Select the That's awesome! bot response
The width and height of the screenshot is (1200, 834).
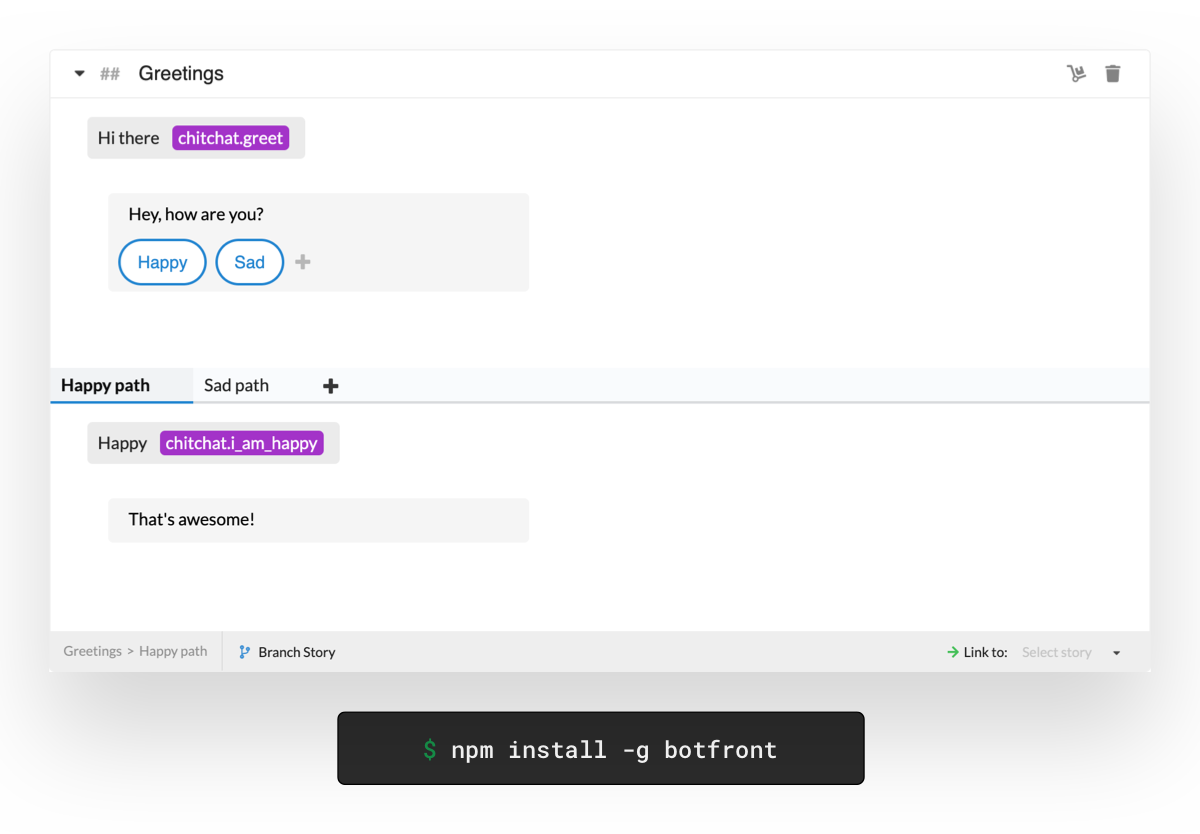(192, 519)
